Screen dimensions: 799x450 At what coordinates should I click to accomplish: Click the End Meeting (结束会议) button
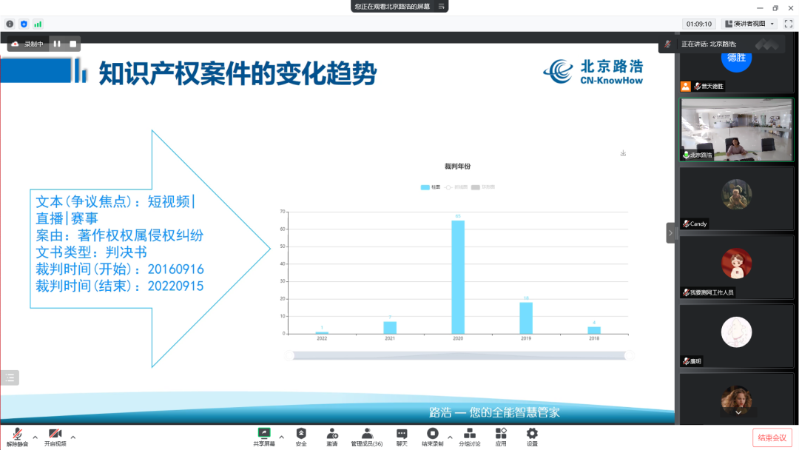point(771,437)
